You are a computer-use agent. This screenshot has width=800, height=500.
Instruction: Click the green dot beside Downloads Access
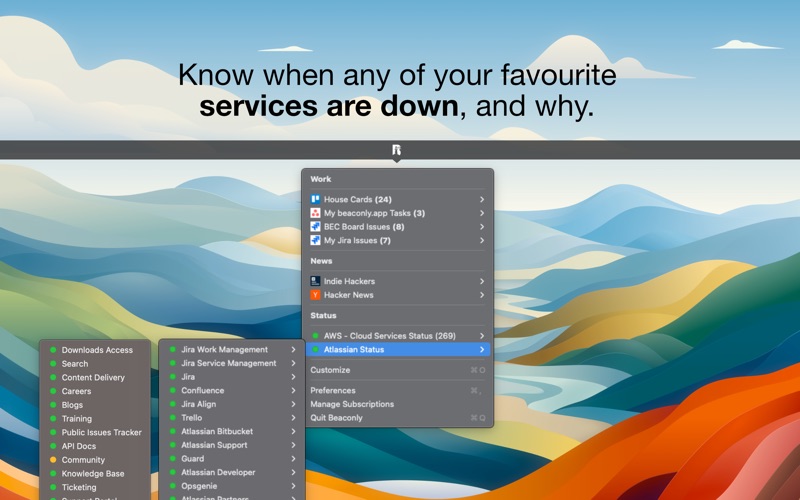click(53, 350)
